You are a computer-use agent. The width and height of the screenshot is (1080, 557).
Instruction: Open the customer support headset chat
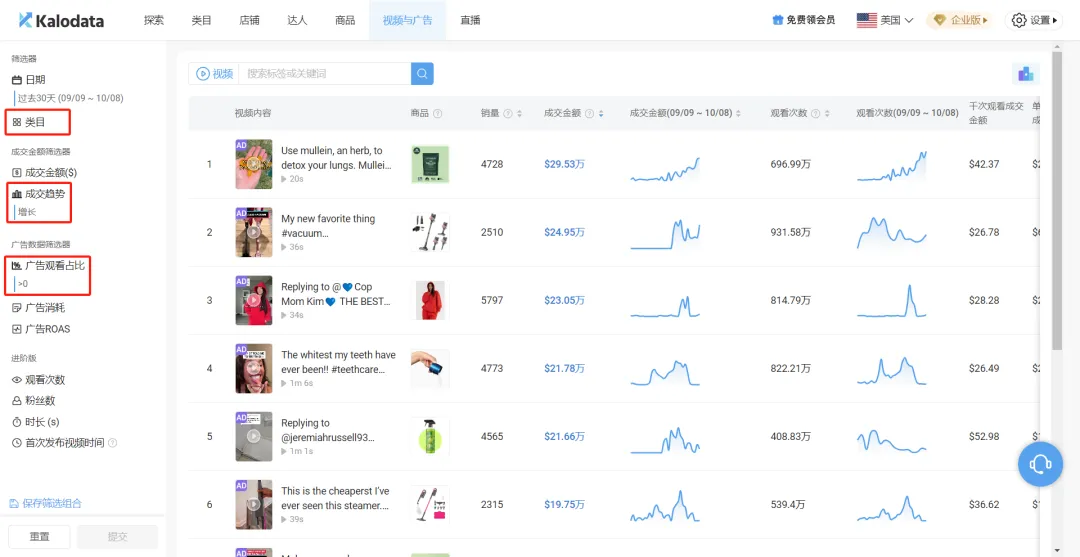[x=1040, y=464]
